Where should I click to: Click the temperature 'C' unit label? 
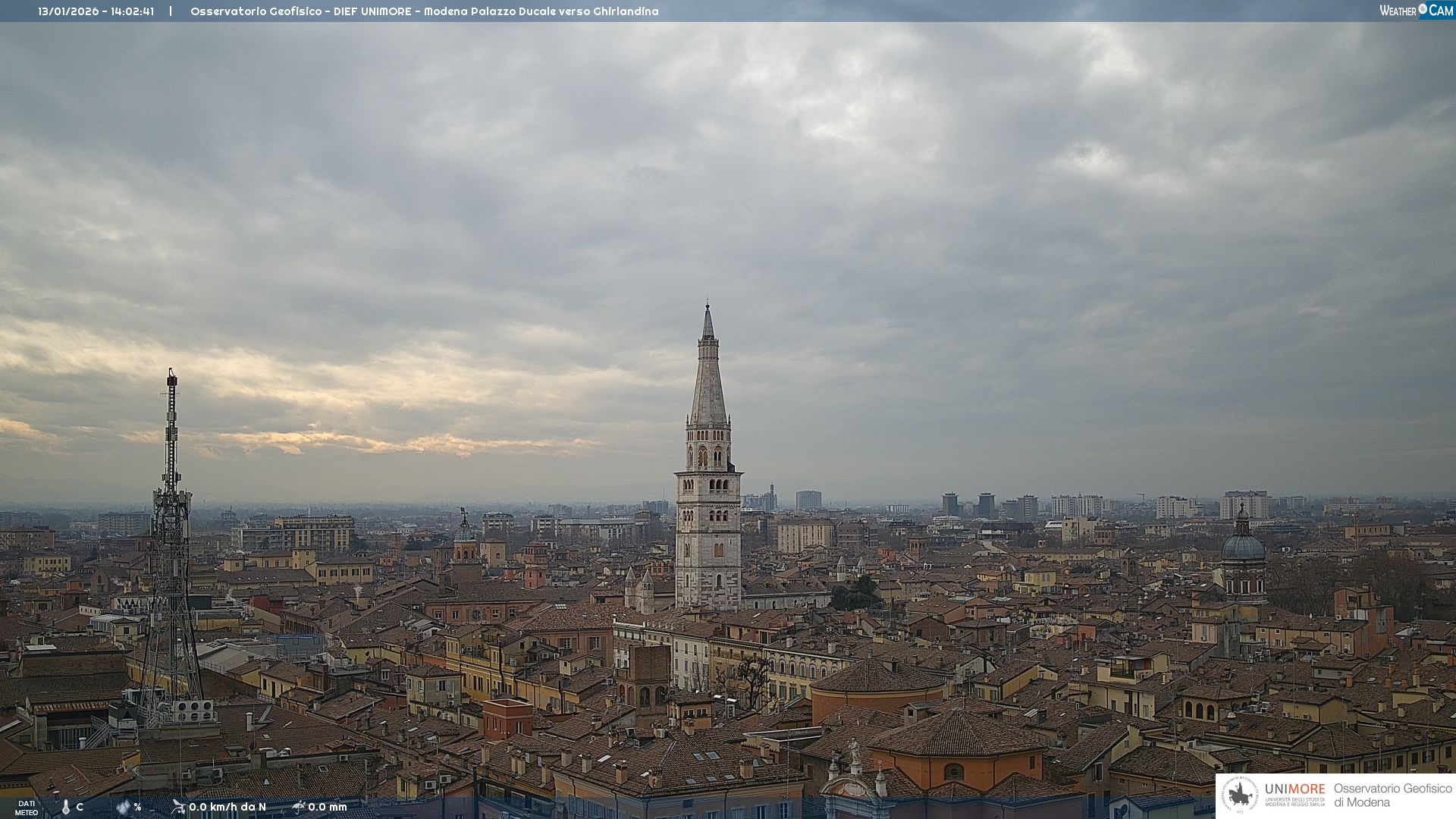pos(80,807)
